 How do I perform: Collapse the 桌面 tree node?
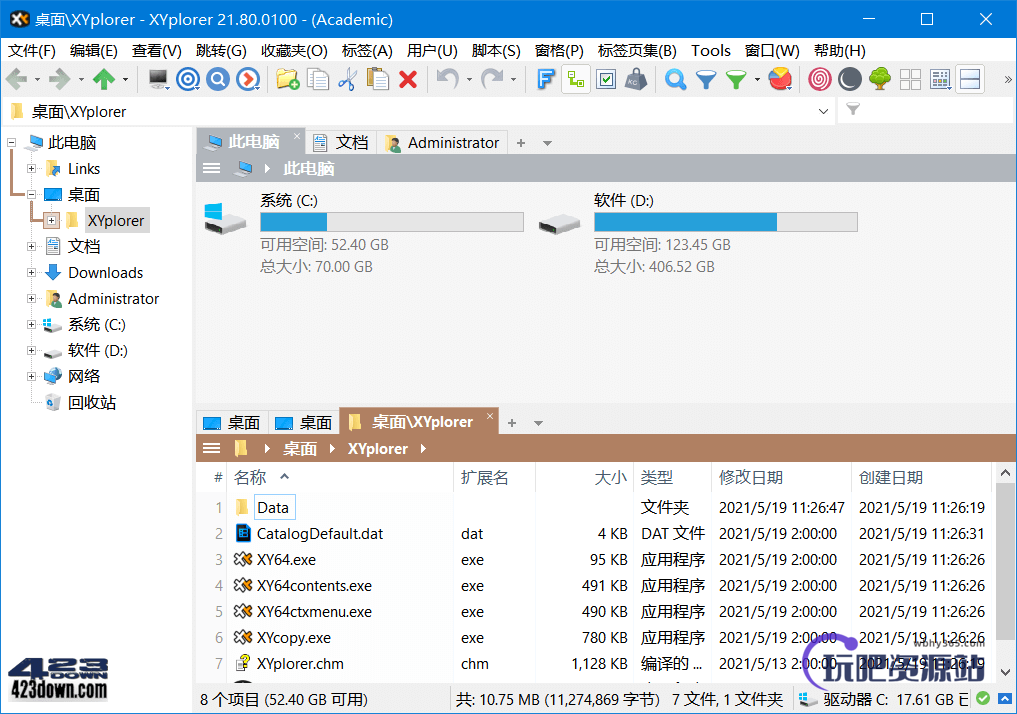[31, 195]
